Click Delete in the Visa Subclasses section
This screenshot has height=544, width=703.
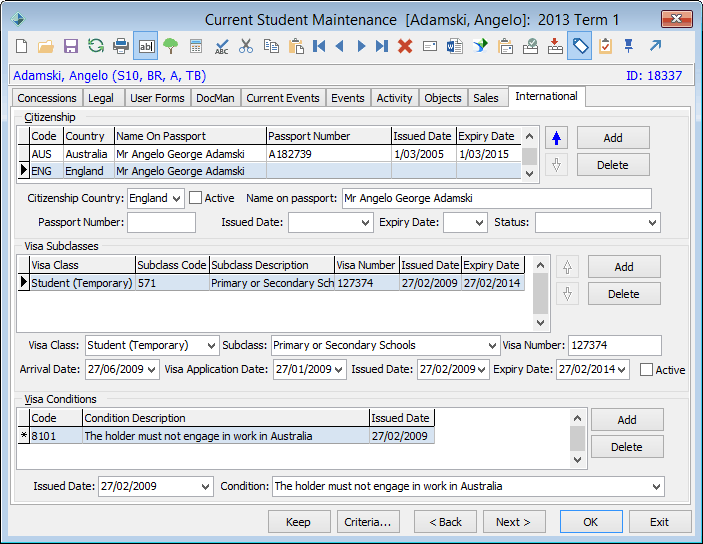(x=624, y=294)
